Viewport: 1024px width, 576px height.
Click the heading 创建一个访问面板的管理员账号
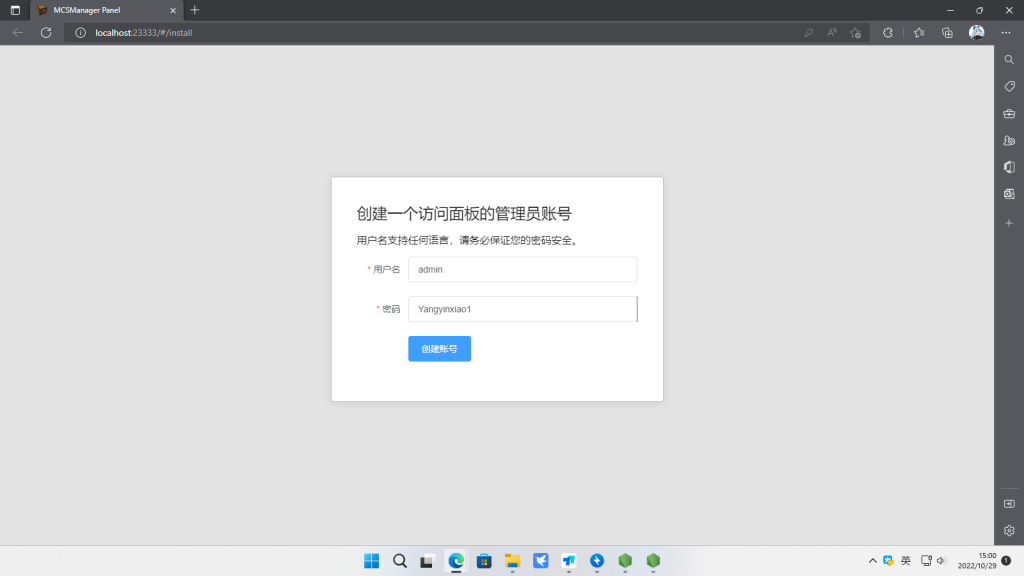[464, 214]
